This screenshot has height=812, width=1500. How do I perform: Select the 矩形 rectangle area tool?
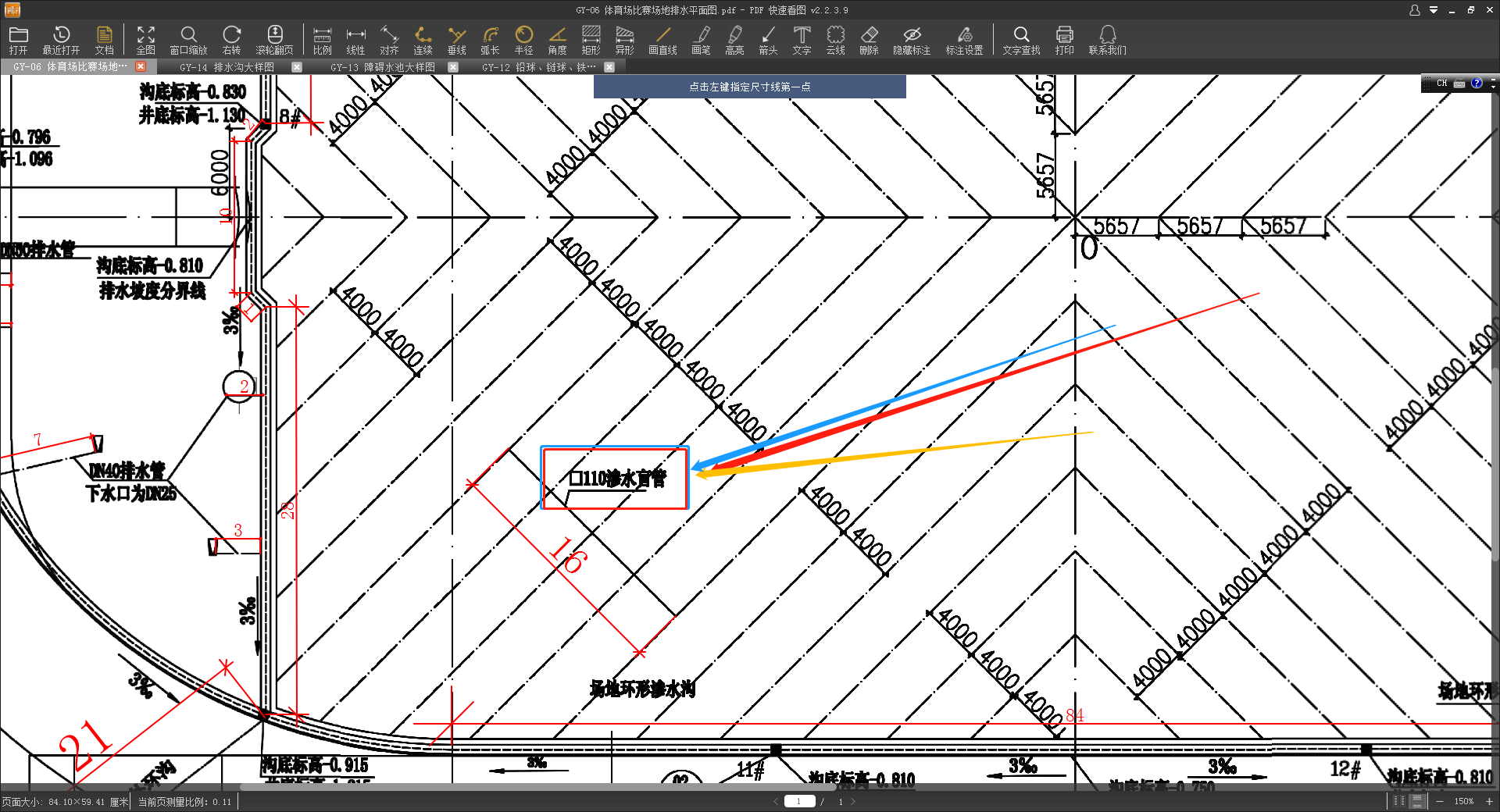click(591, 40)
